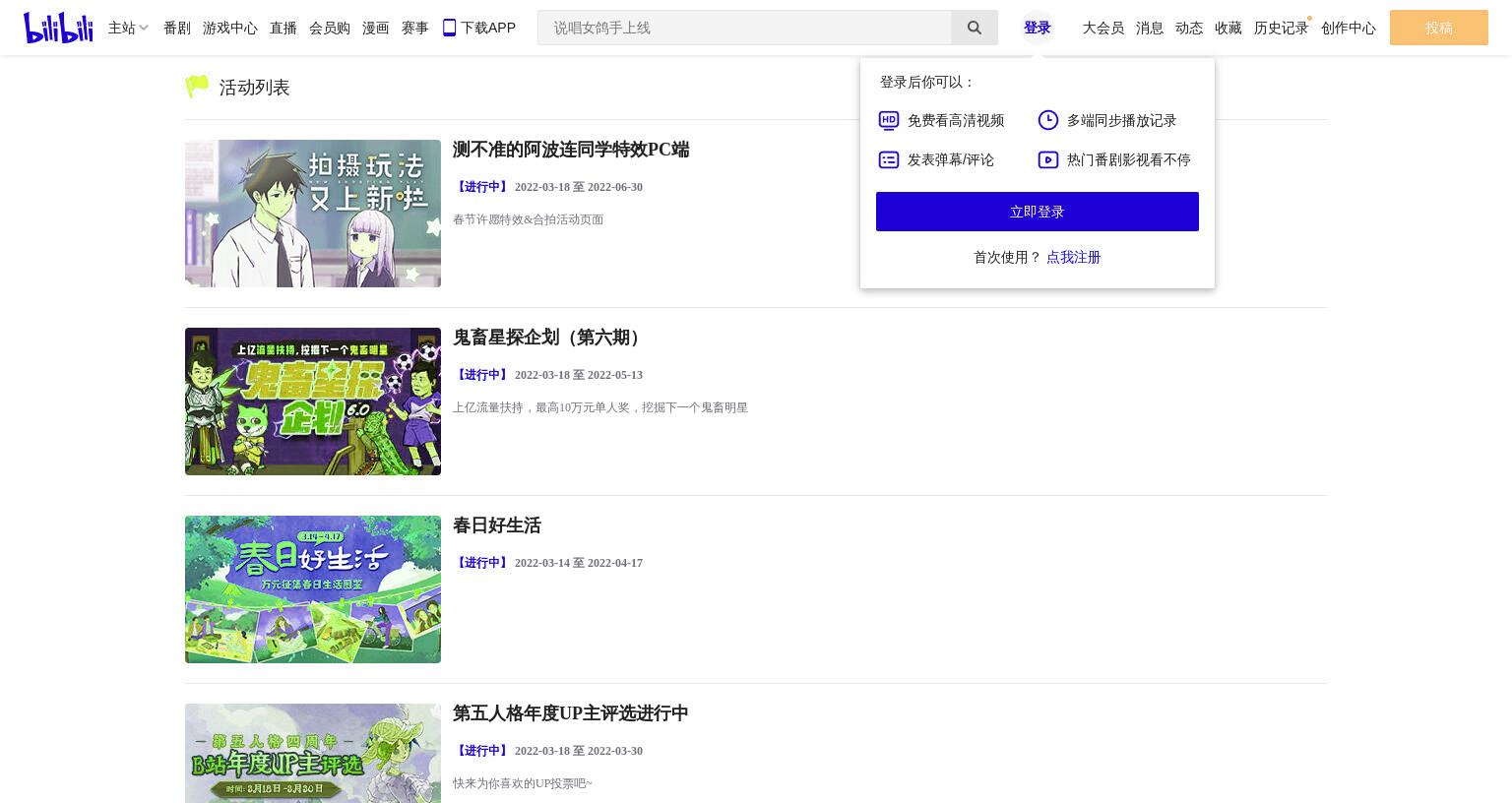Click the phone icon beside 下载APP
1512x803 pixels.
[x=449, y=28]
